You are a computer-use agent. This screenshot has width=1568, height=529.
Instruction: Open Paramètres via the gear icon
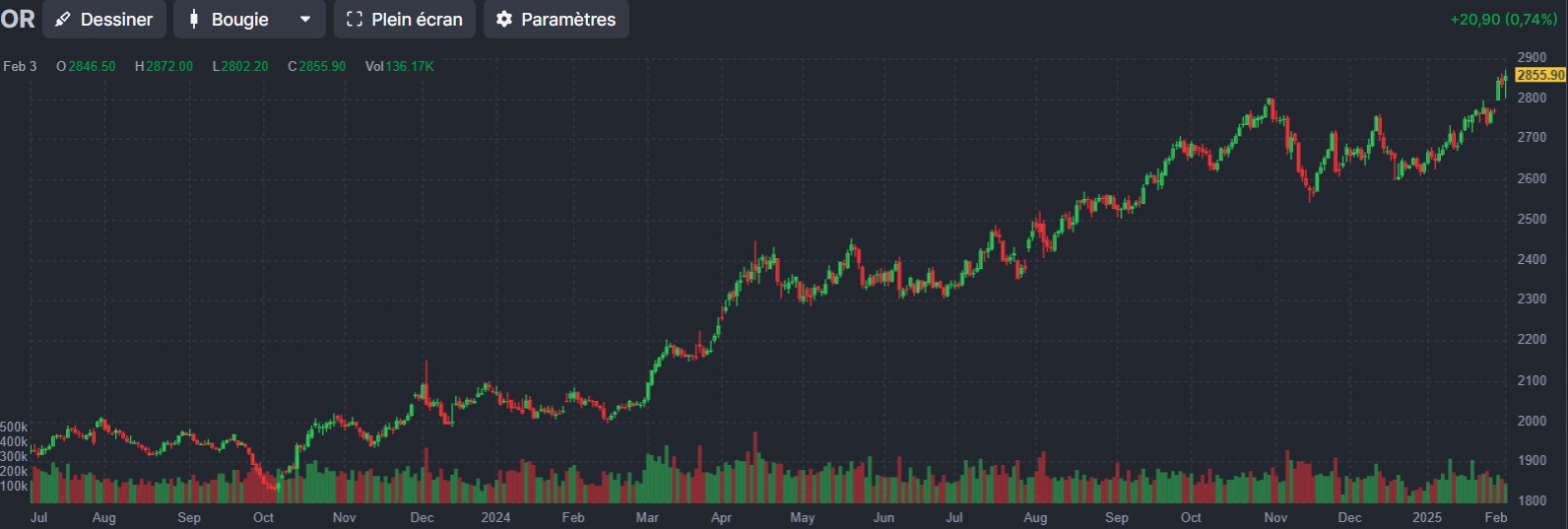pos(504,20)
